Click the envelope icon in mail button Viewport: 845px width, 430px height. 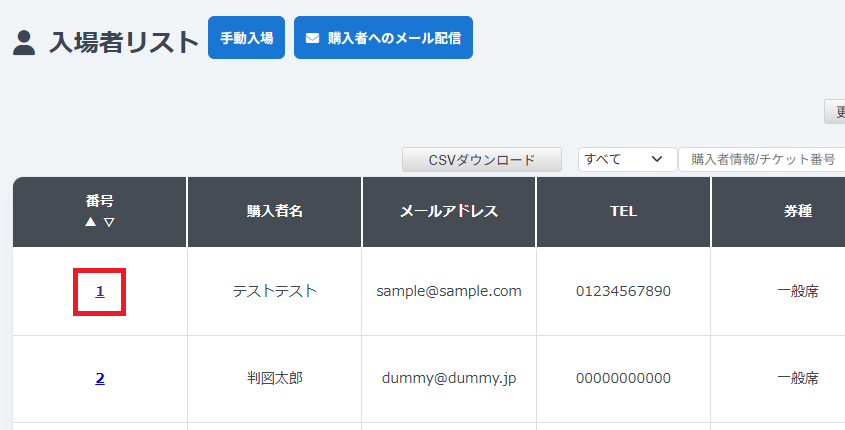(313, 38)
